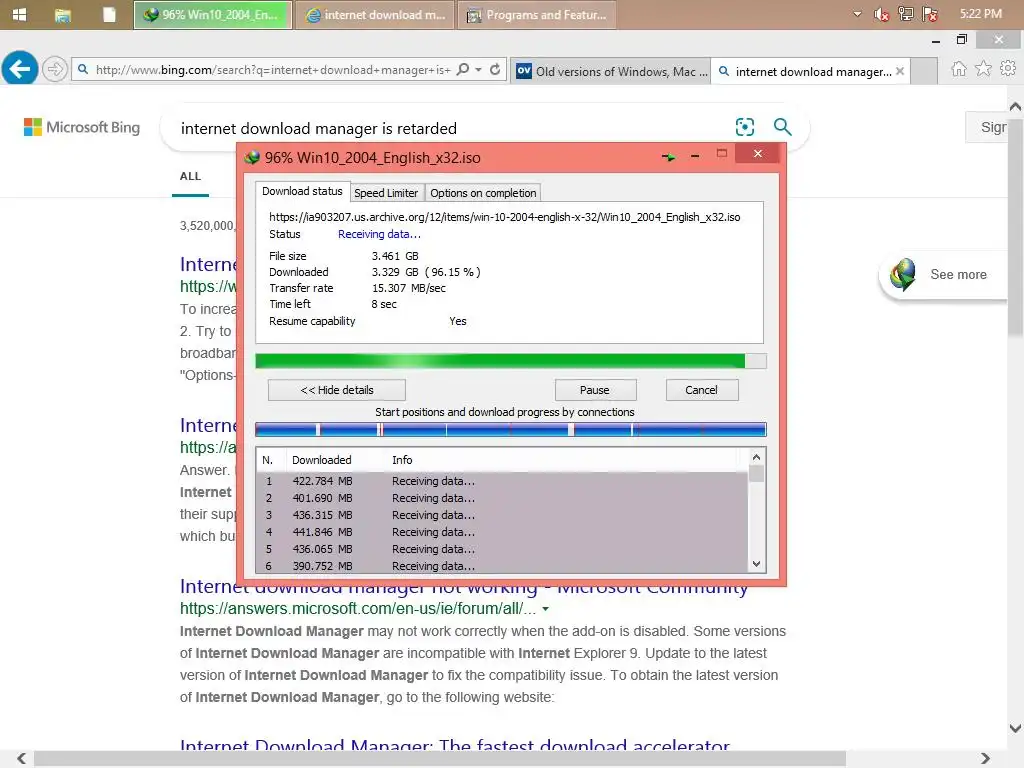Click the See more IDM card
Viewport: 1024px width, 768px height.
tap(943, 274)
